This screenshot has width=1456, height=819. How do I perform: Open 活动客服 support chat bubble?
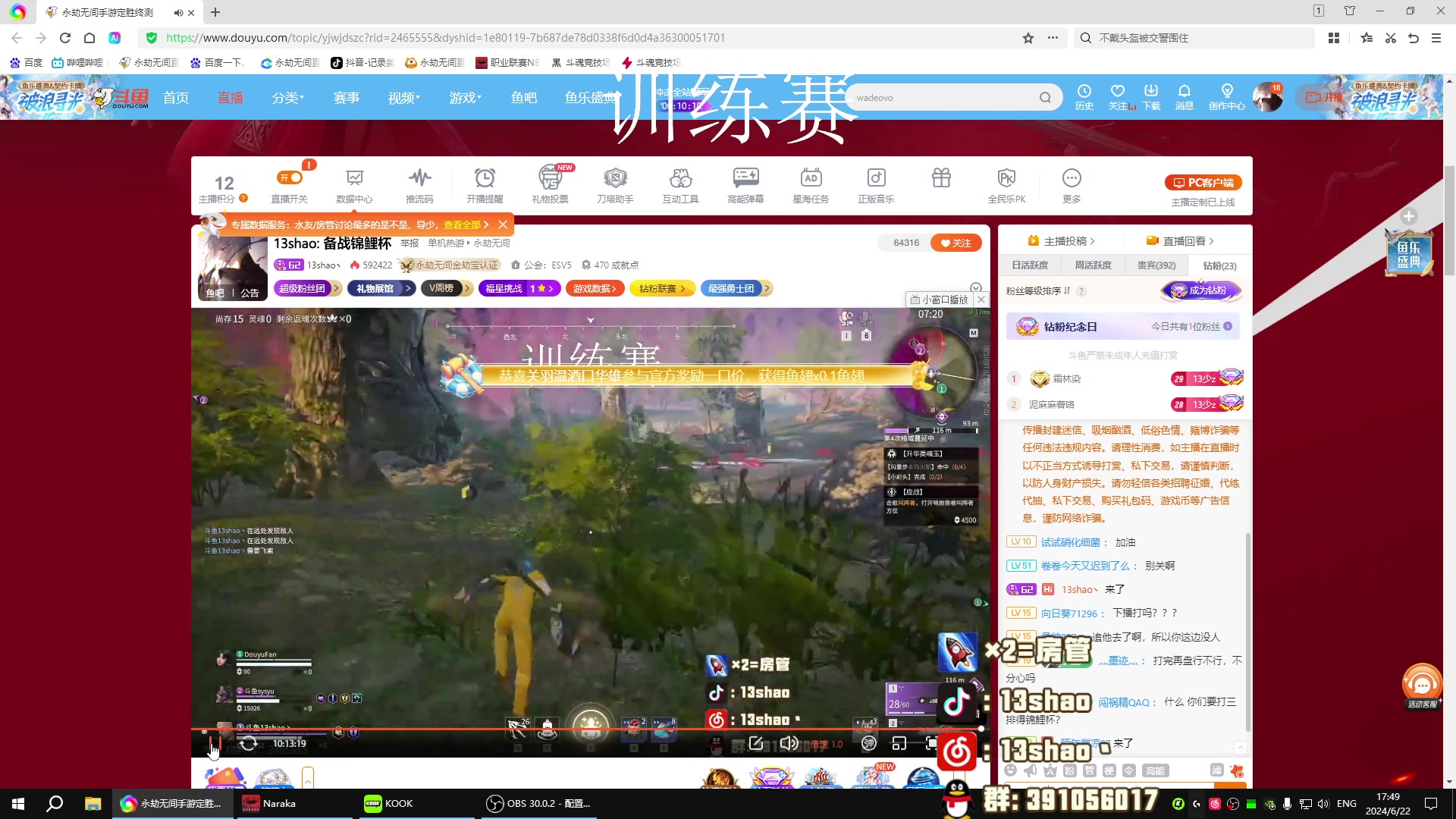[1422, 686]
